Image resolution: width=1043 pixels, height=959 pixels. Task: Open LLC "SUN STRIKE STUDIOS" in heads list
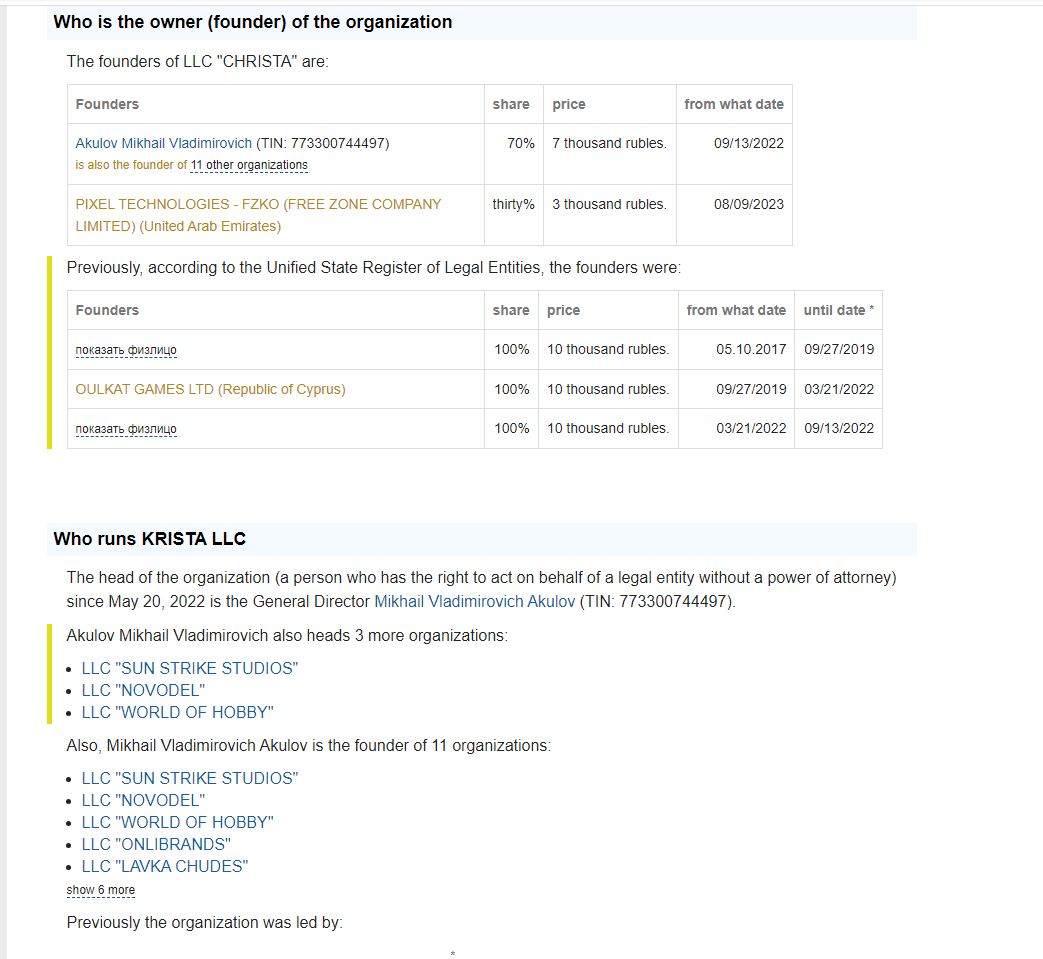point(190,668)
